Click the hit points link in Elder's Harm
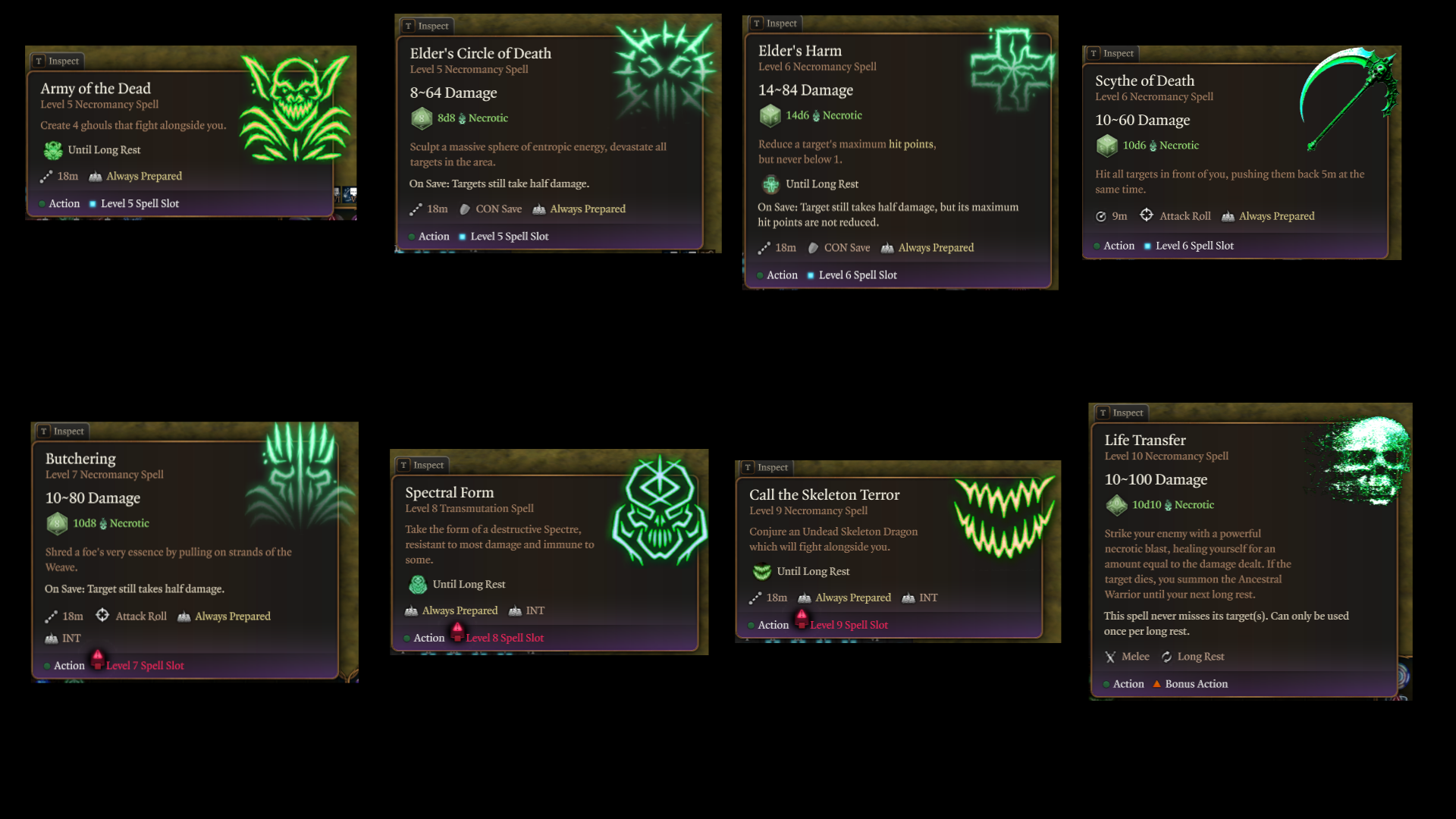This screenshot has height=819, width=1456. pyautogui.click(x=912, y=144)
